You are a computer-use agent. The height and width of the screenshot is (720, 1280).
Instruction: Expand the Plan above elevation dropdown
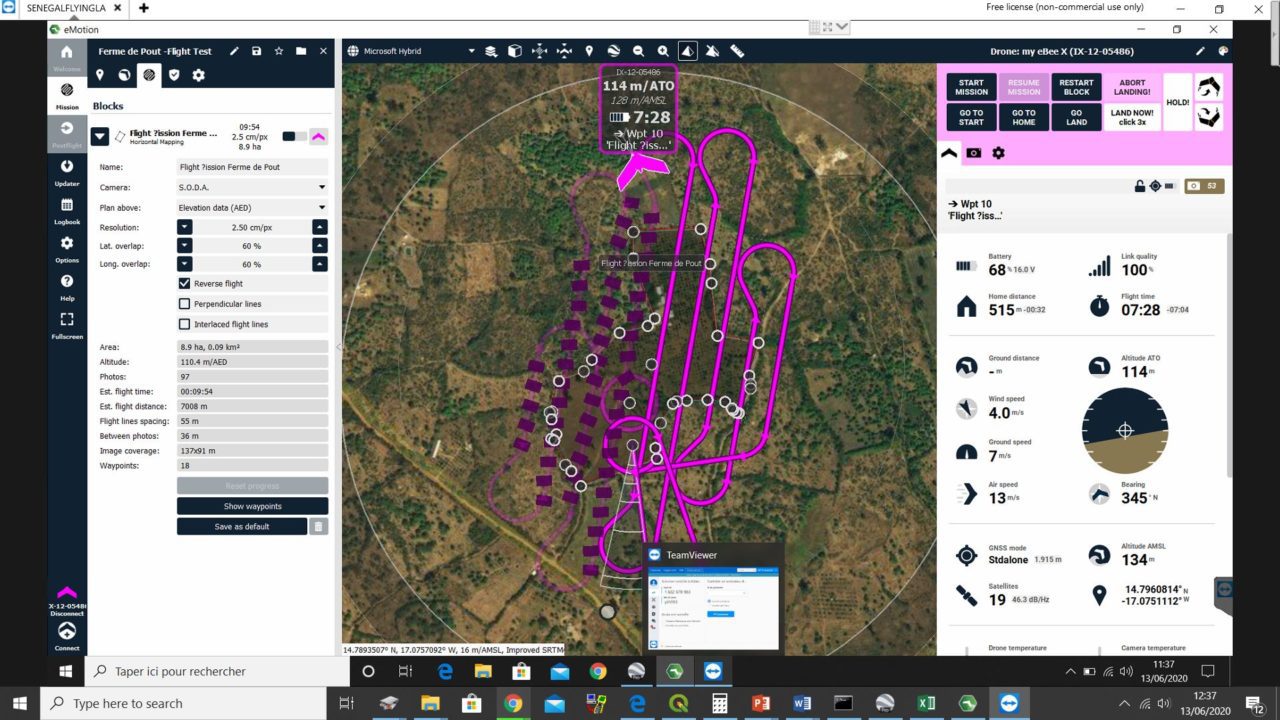(x=252, y=207)
